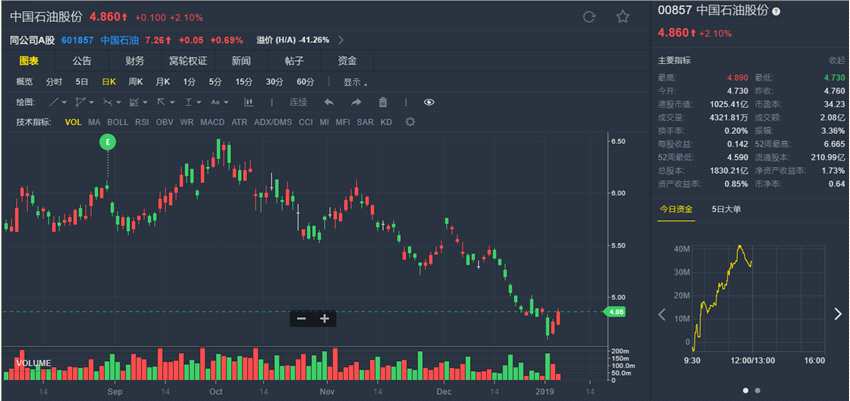This screenshot has width=850, height=401.
Task: Click the 4.86 current price axis tag
Action: click(x=615, y=312)
